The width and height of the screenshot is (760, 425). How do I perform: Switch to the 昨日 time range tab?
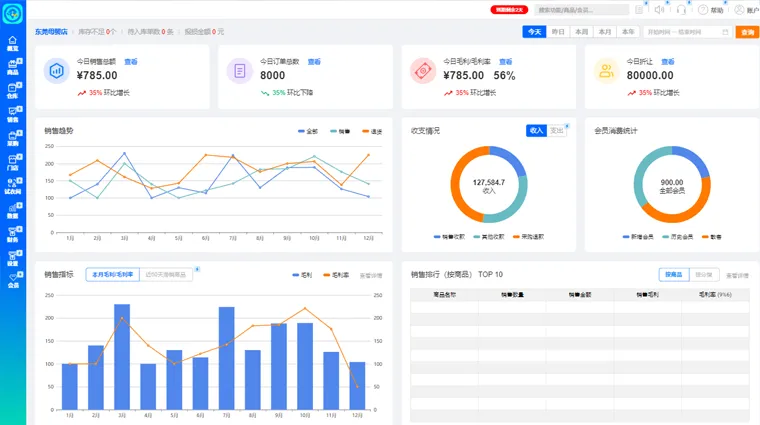558,32
